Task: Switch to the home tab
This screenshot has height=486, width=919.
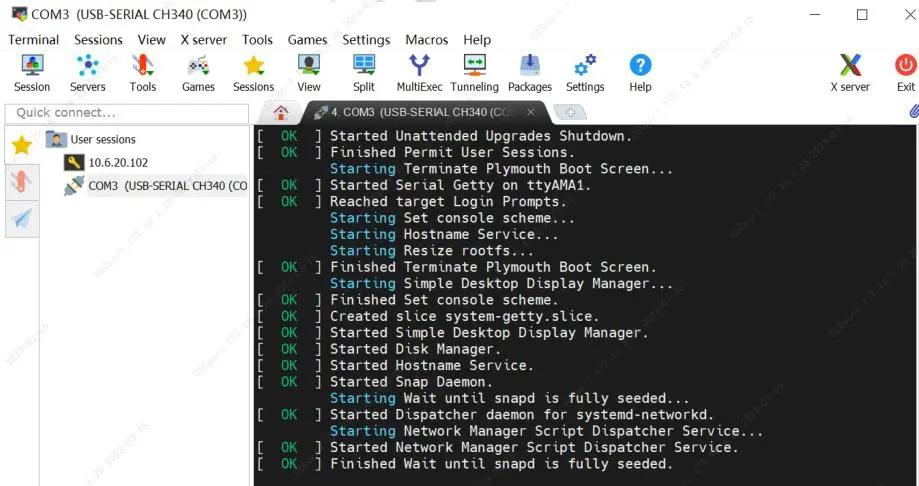Action: (281, 112)
